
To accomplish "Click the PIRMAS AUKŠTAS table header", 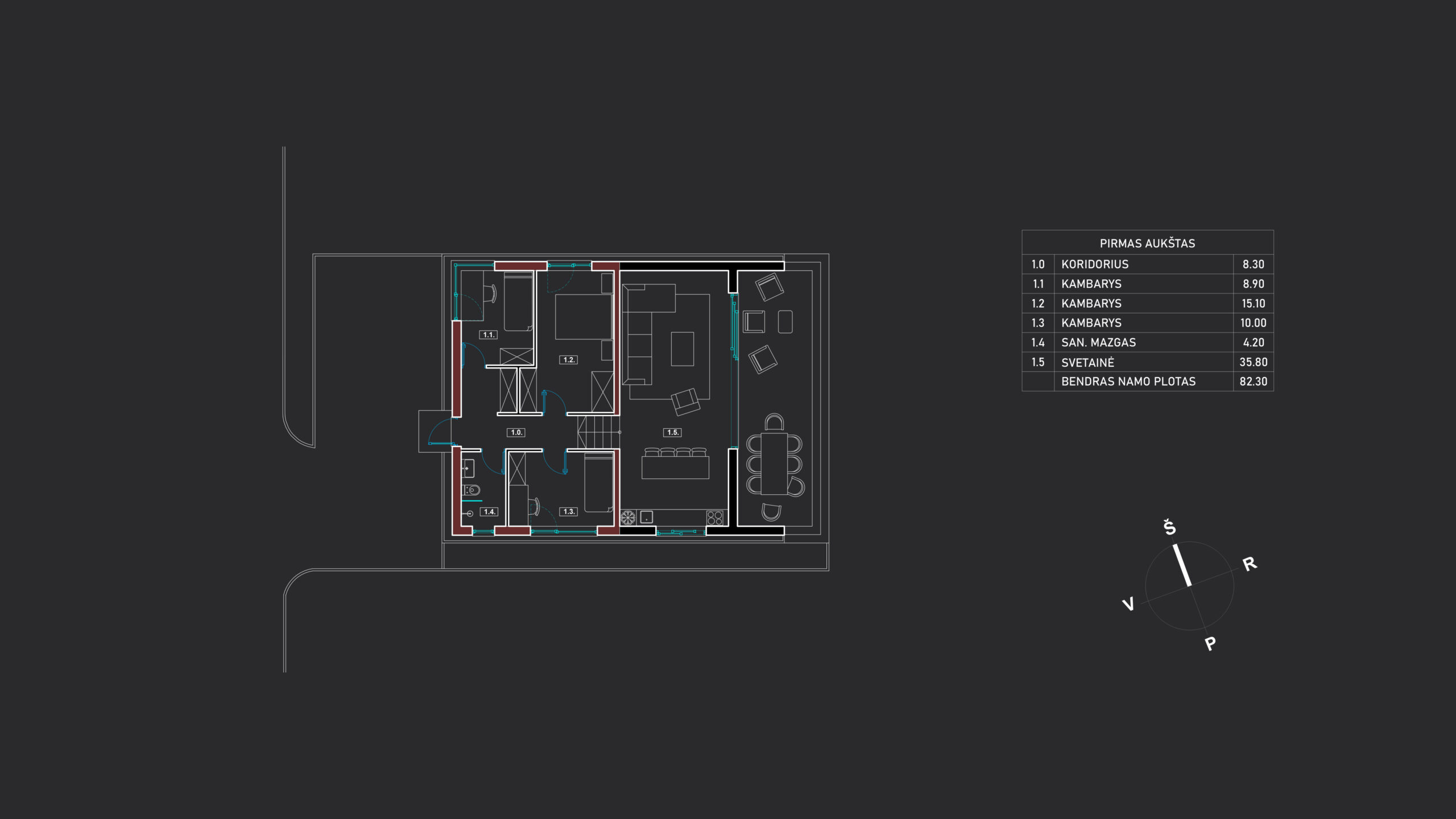I will [x=1147, y=243].
